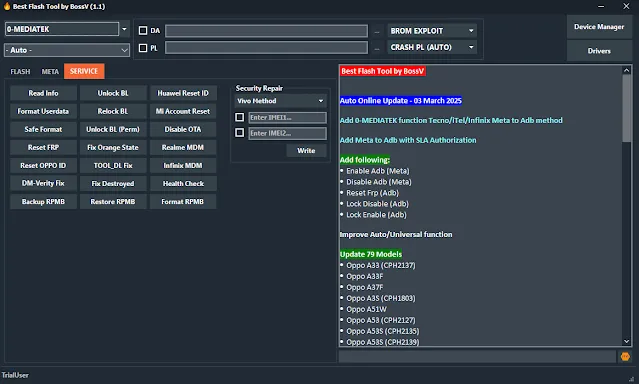This screenshot has height=384, width=639.
Task: Click the Device Manager button
Action: tap(599, 27)
